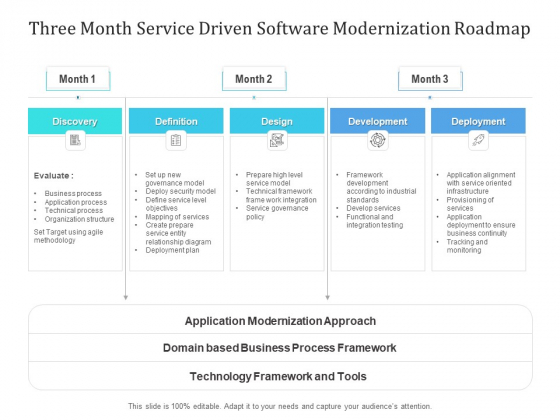Click 'Technology Framework and Tools' row
The height and width of the screenshot is (420, 560).
(280, 376)
